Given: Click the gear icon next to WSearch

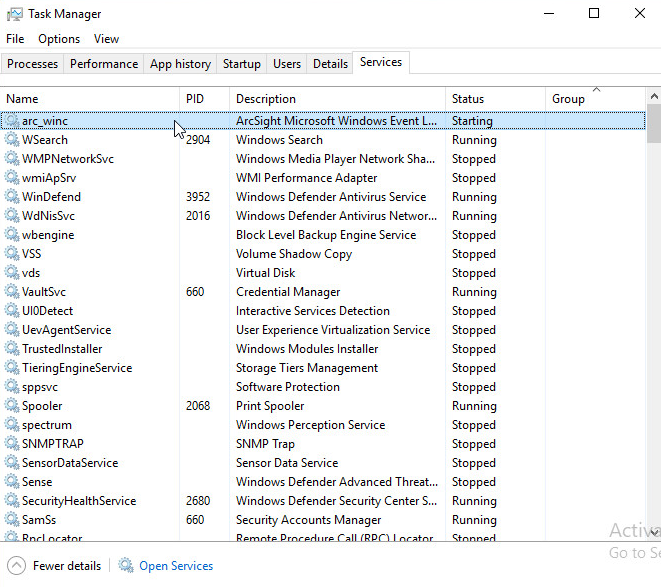Looking at the screenshot, I should click(12, 140).
